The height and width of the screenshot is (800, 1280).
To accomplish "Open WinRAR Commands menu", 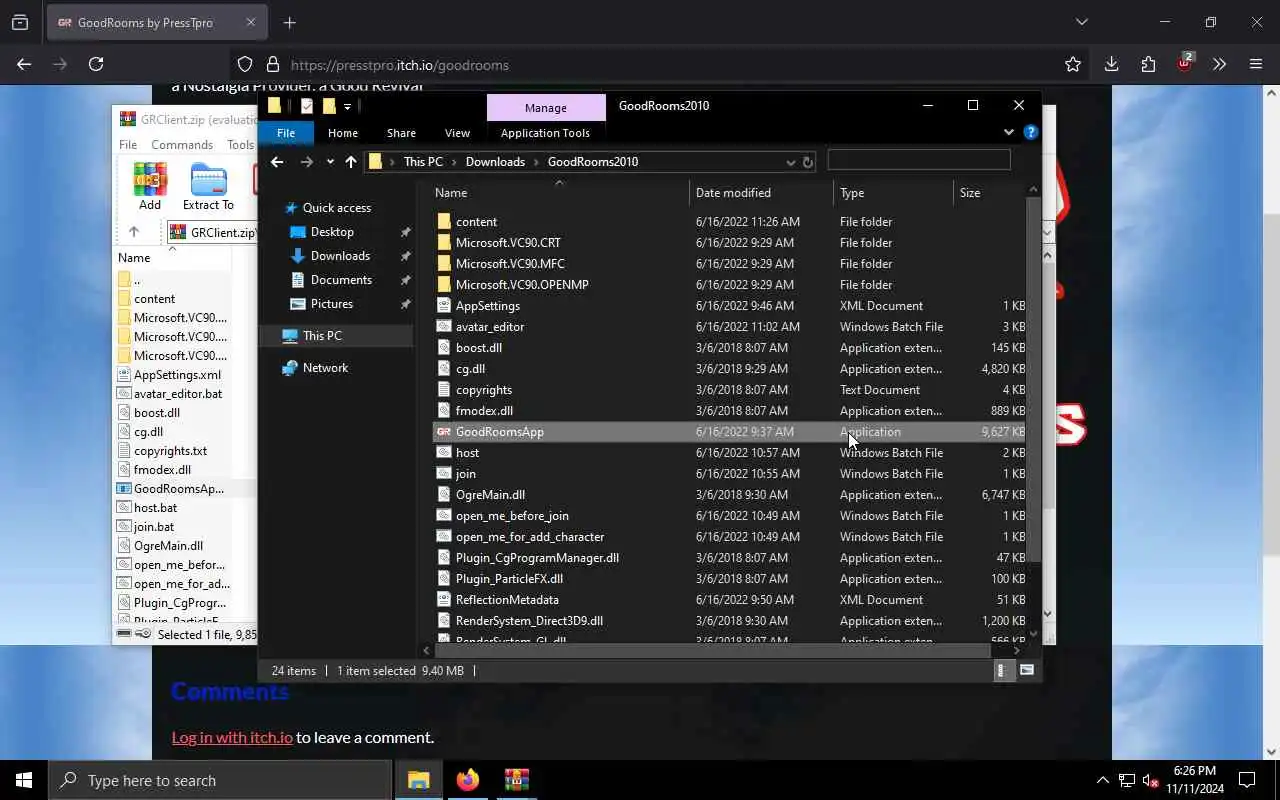I will tap(182, 145).
